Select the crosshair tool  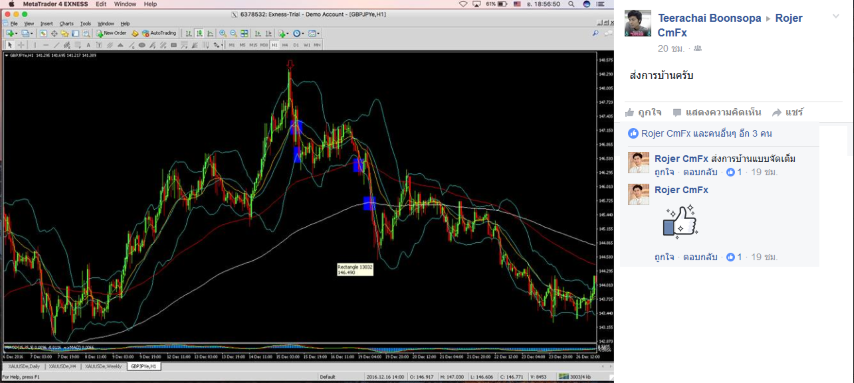tap(21, 45)
